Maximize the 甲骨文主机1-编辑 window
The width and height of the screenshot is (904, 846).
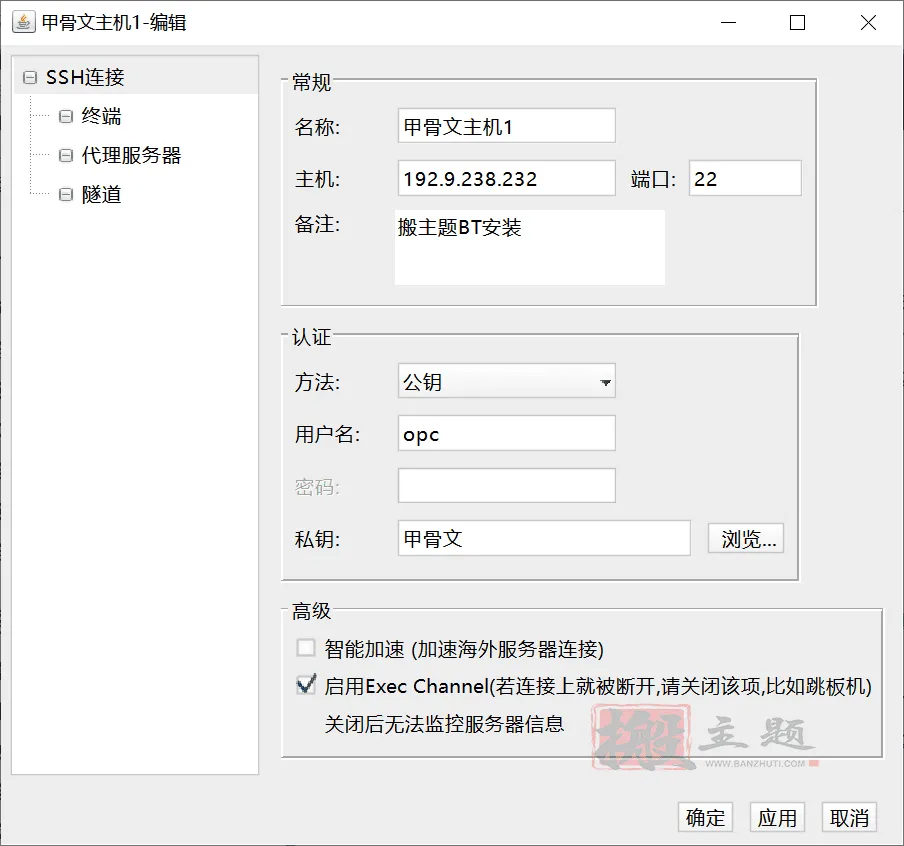(x=797, y=22)
